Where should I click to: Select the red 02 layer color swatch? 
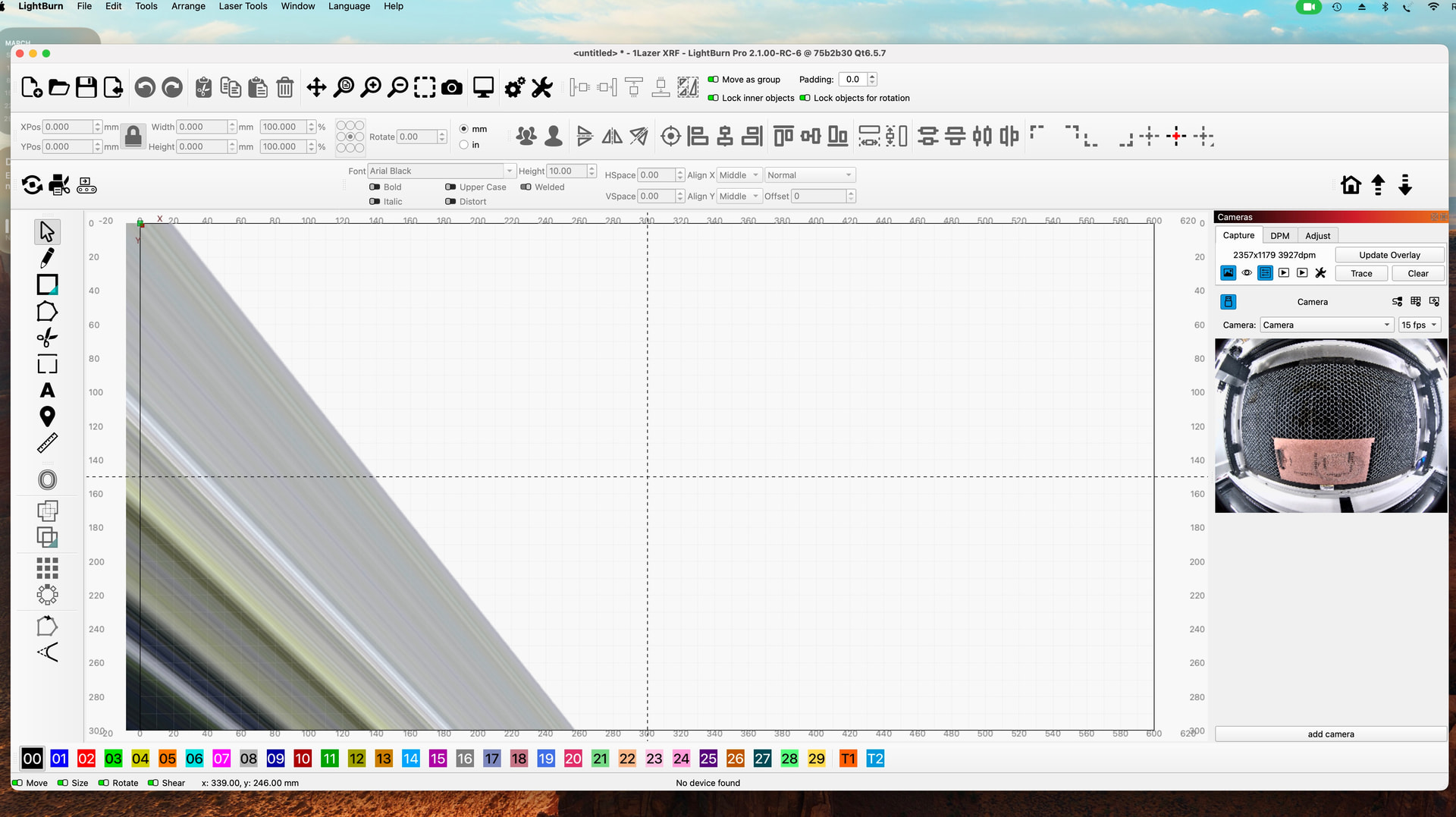86,759
